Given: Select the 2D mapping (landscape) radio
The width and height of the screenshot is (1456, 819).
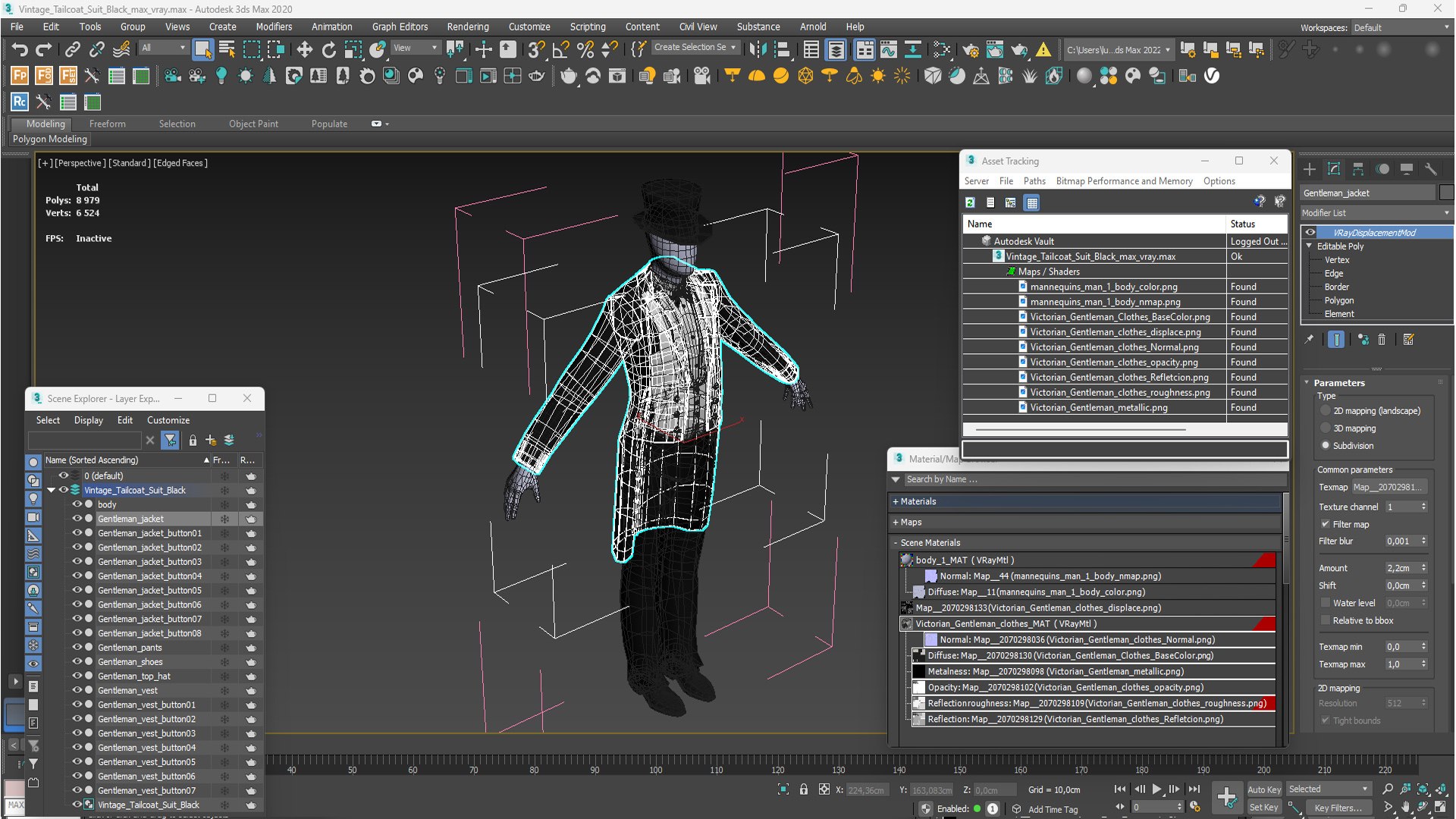Looking at the screenshot, I should [1326, 411].
